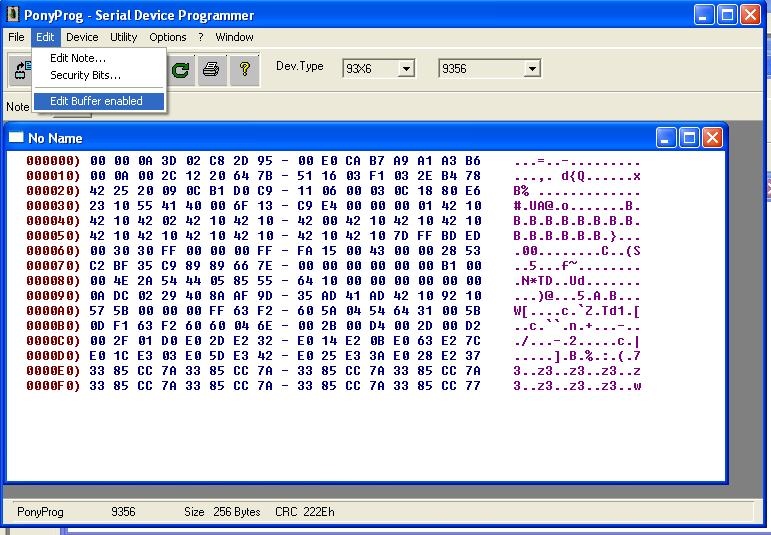771x535 pixels.
Task: Click the address 000030) in hex view
Action: click(x=53, y=206)
